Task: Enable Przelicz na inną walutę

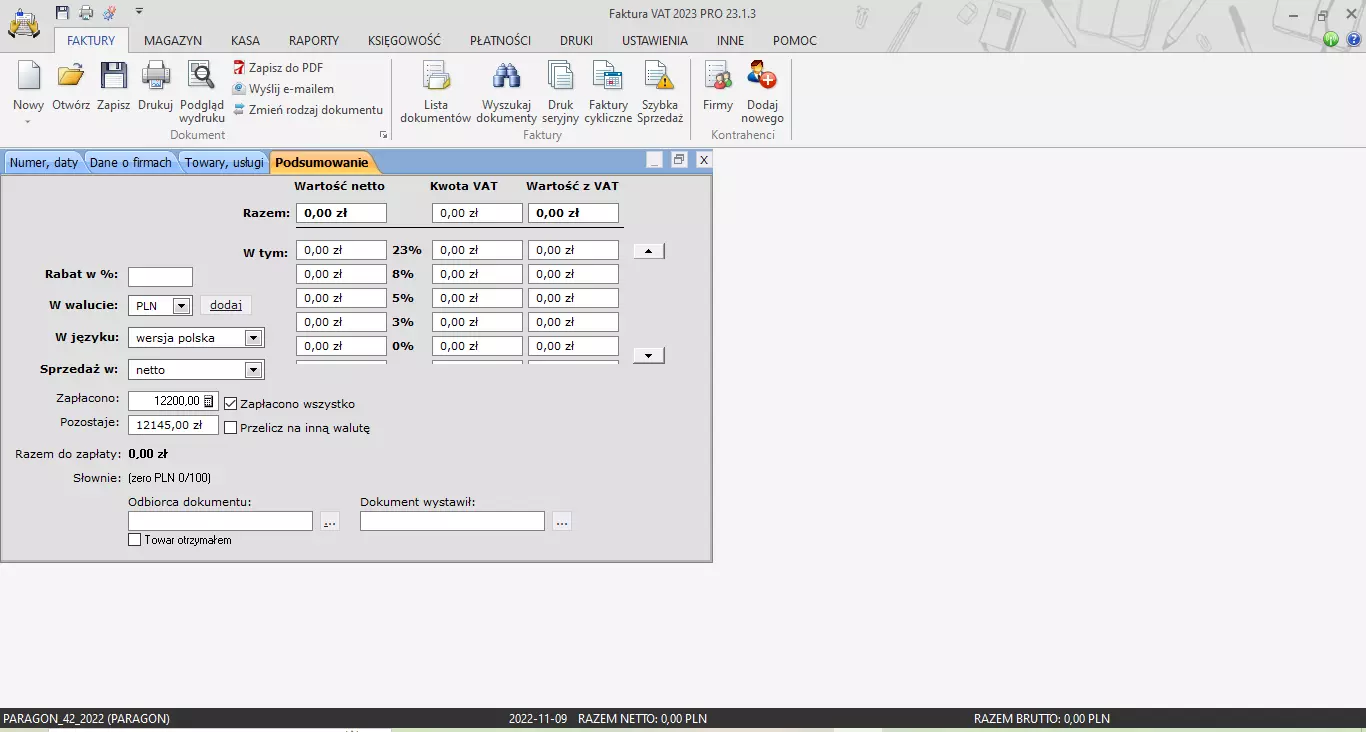Action: [x=230, y=427]
